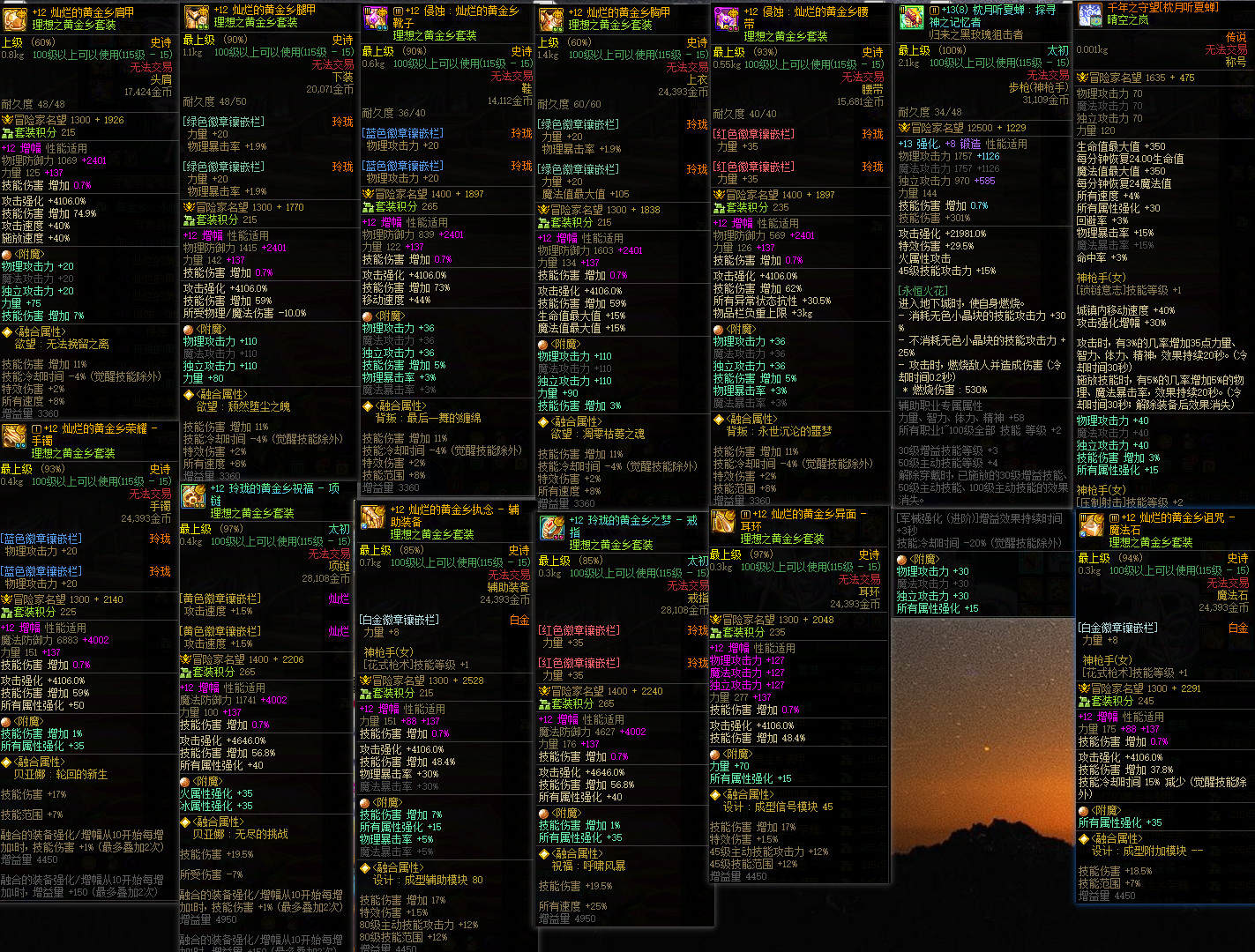Viewport: 1255px width, 952px height.
Task: Select the 灿烂的黄金乡执念 auxiliary equipment icon
Action: 372,517
